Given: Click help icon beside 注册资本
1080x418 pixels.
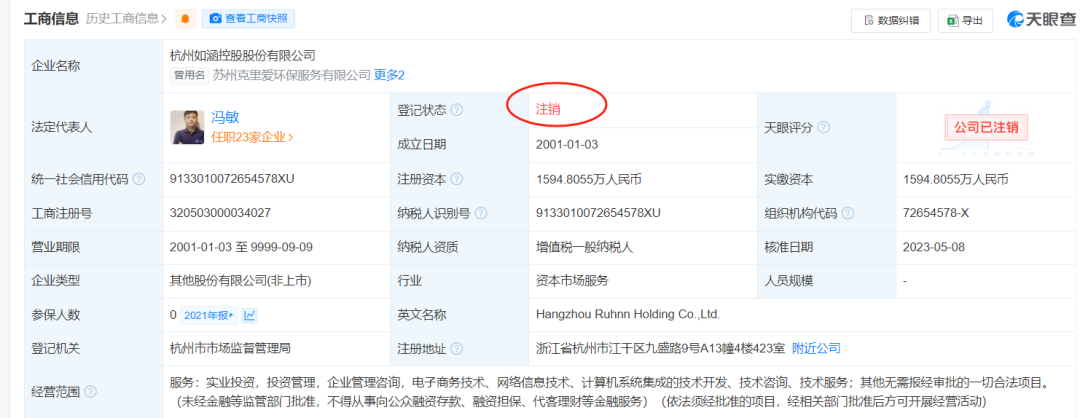Looking at the screenshot, I should [456, 179].
